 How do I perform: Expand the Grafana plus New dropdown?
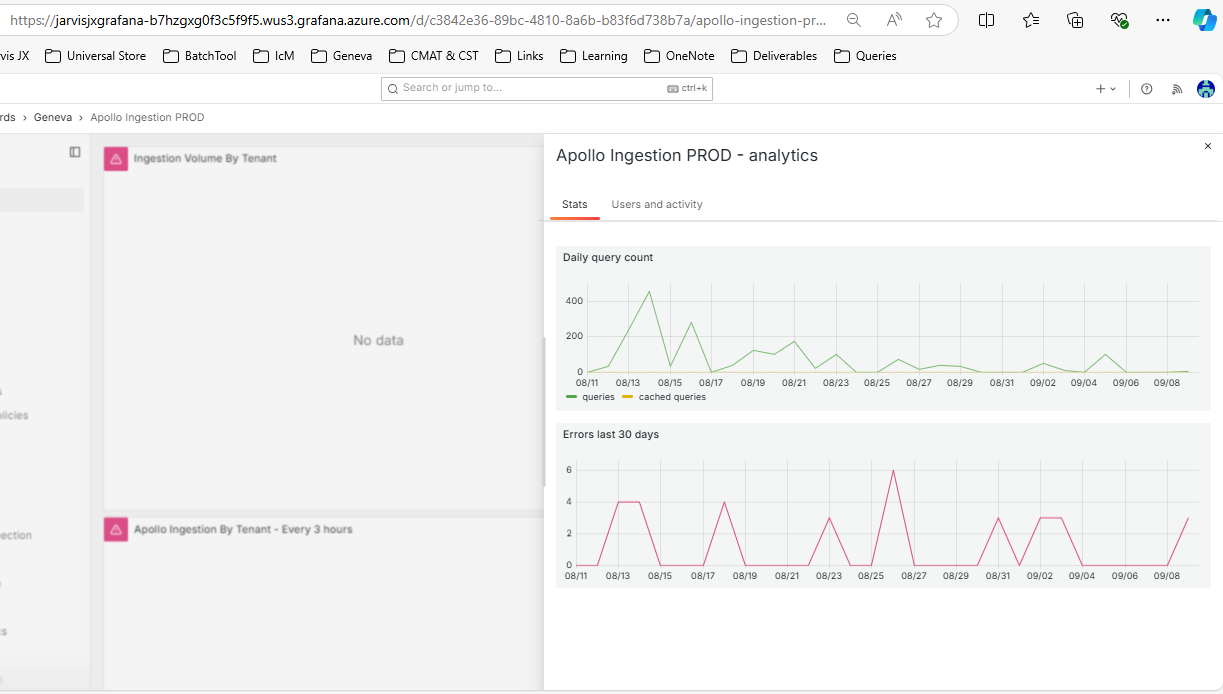[1106, 89]
